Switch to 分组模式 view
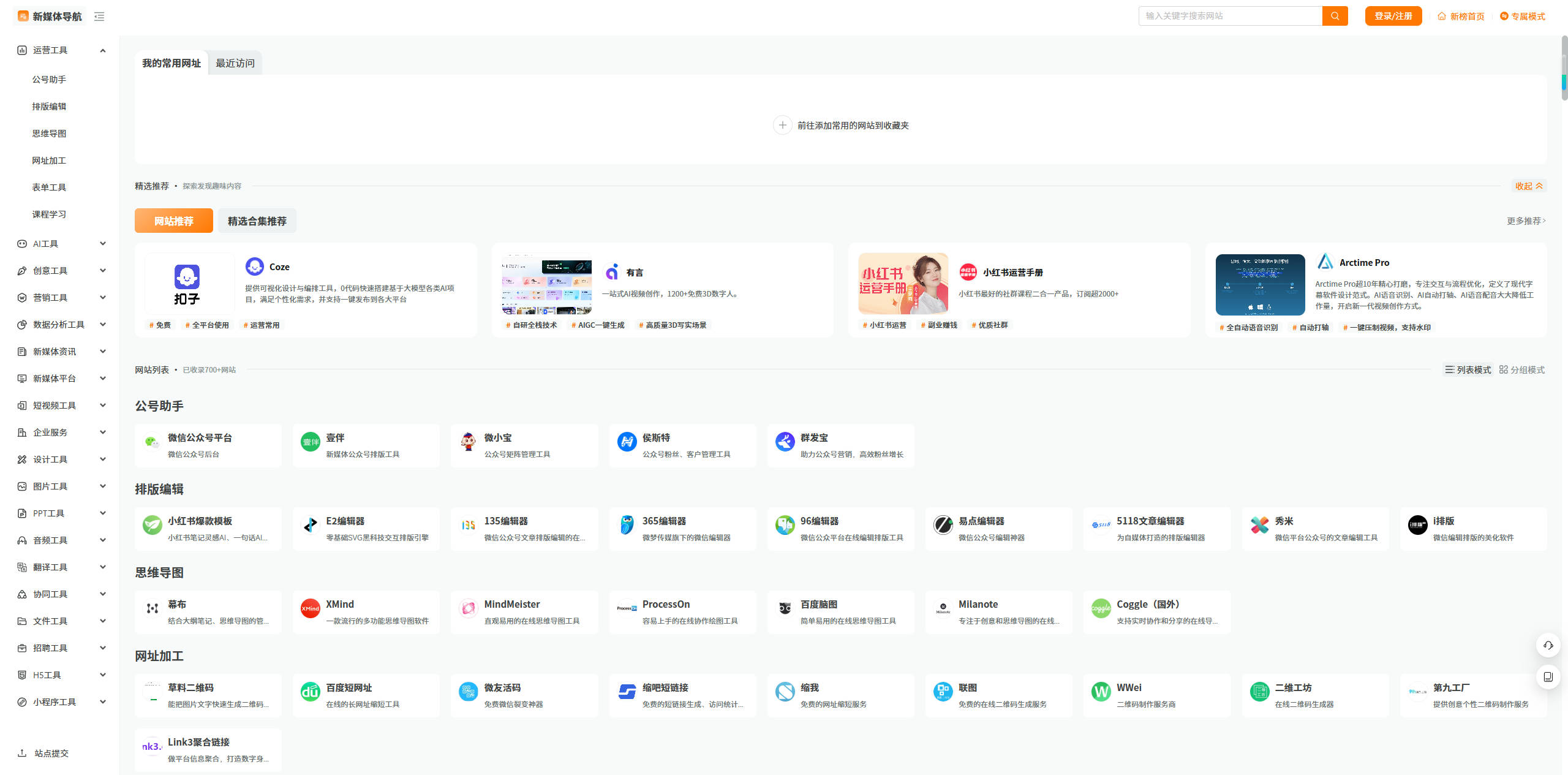The width and height of the screenshot is (1568, 775). (1521, 369)
